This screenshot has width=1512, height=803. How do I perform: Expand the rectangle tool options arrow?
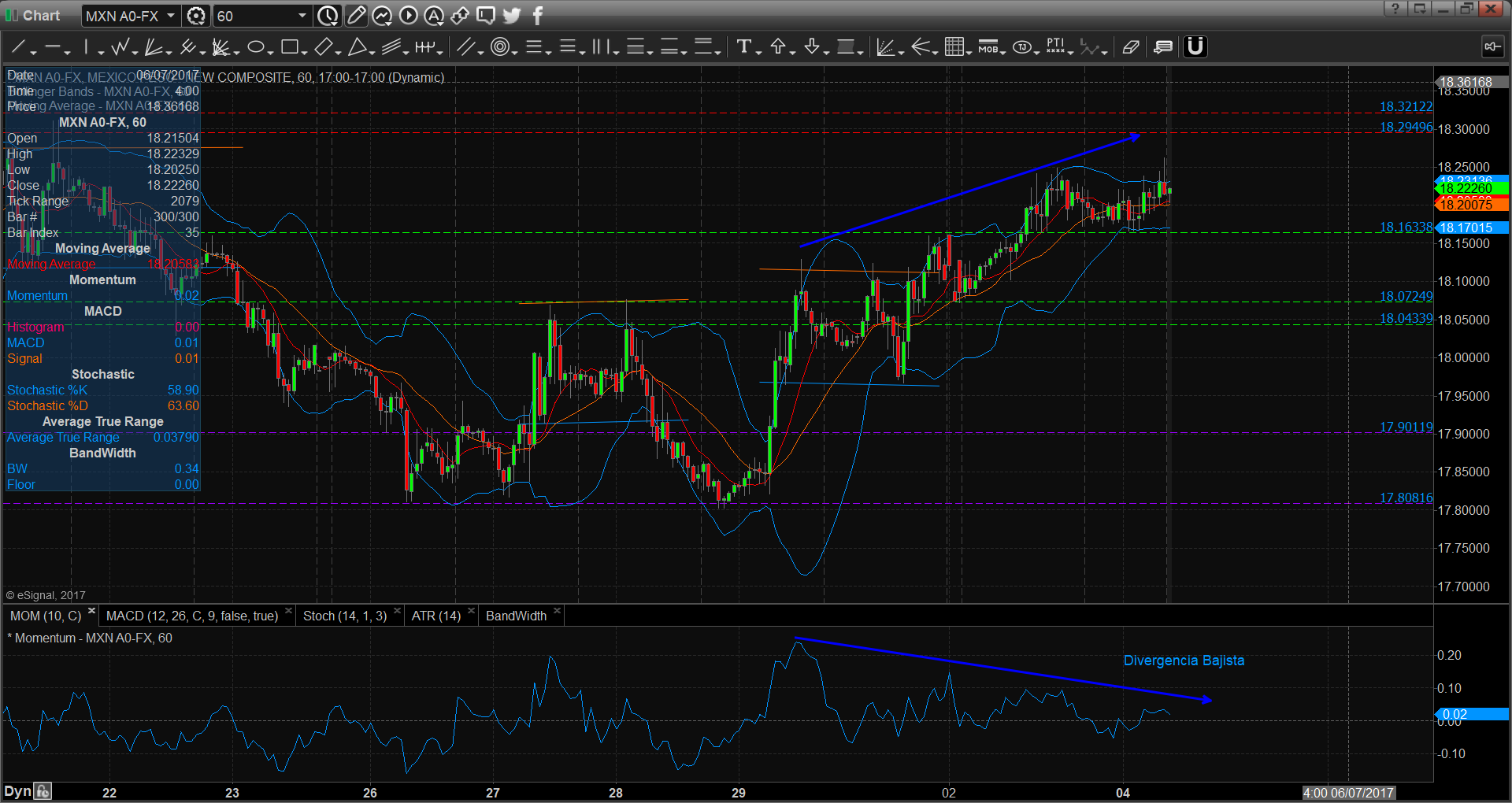304,51
